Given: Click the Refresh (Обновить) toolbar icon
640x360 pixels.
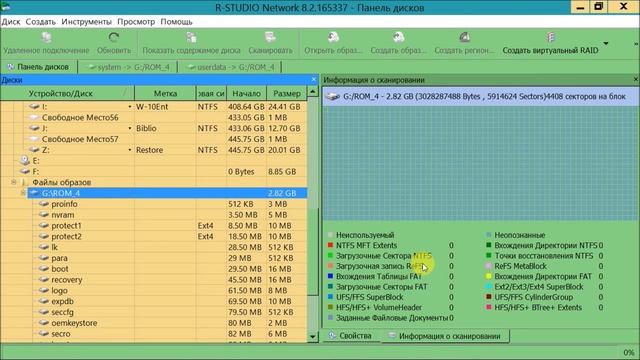Looking at the screenshot, I should tap(114, 38).
